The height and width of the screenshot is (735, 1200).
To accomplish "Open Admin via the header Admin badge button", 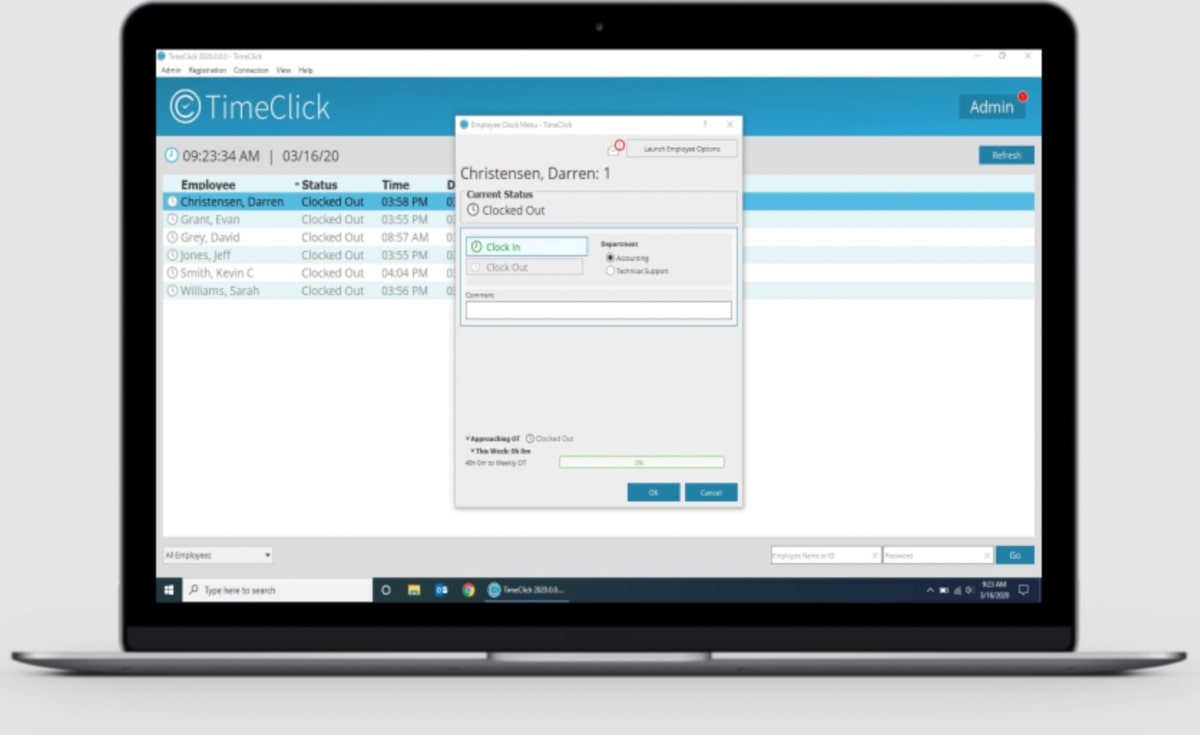I will (991, 106).
